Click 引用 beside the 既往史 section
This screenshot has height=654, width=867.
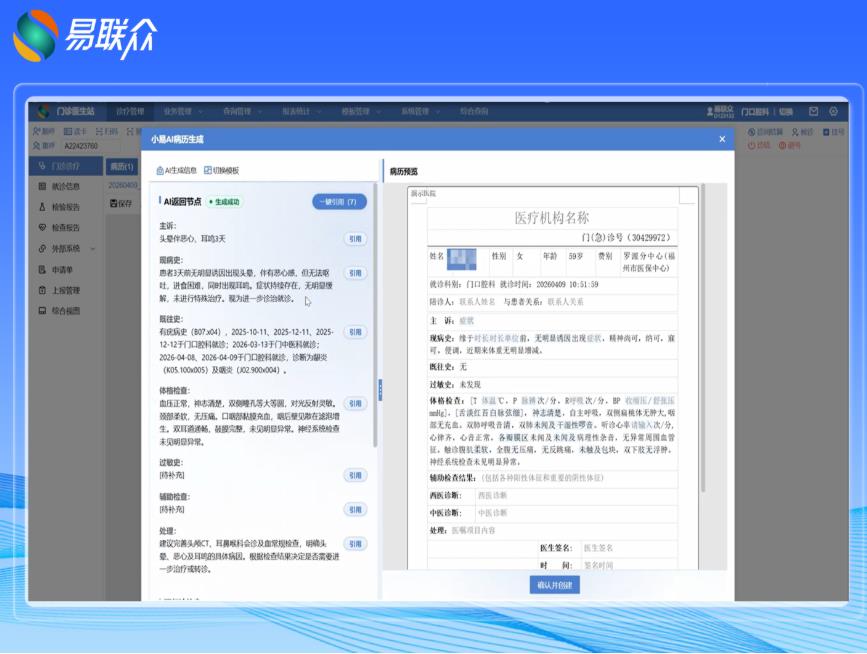click(x=355, y=332)
